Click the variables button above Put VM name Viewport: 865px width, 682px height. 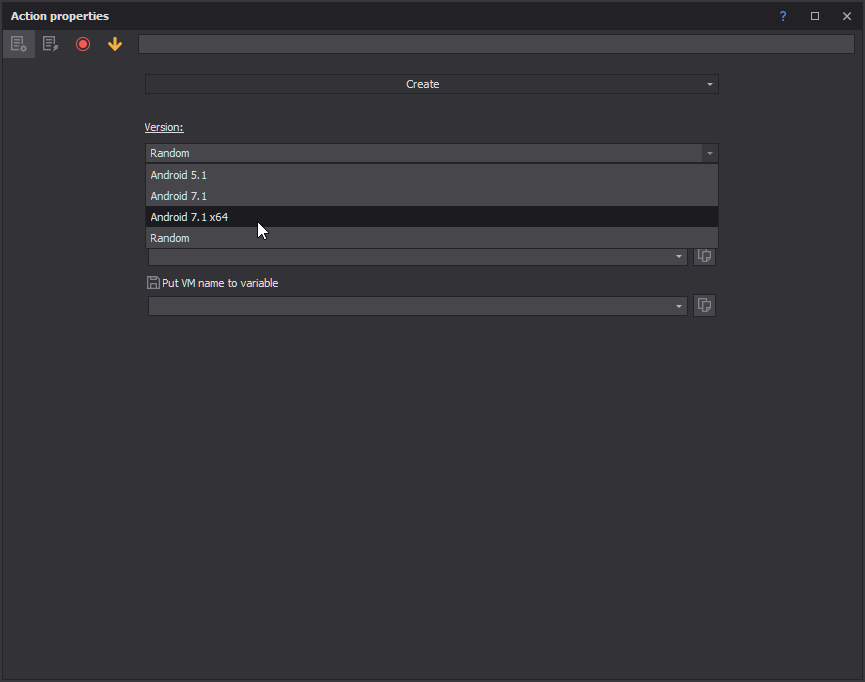click(x=704, y=256)
